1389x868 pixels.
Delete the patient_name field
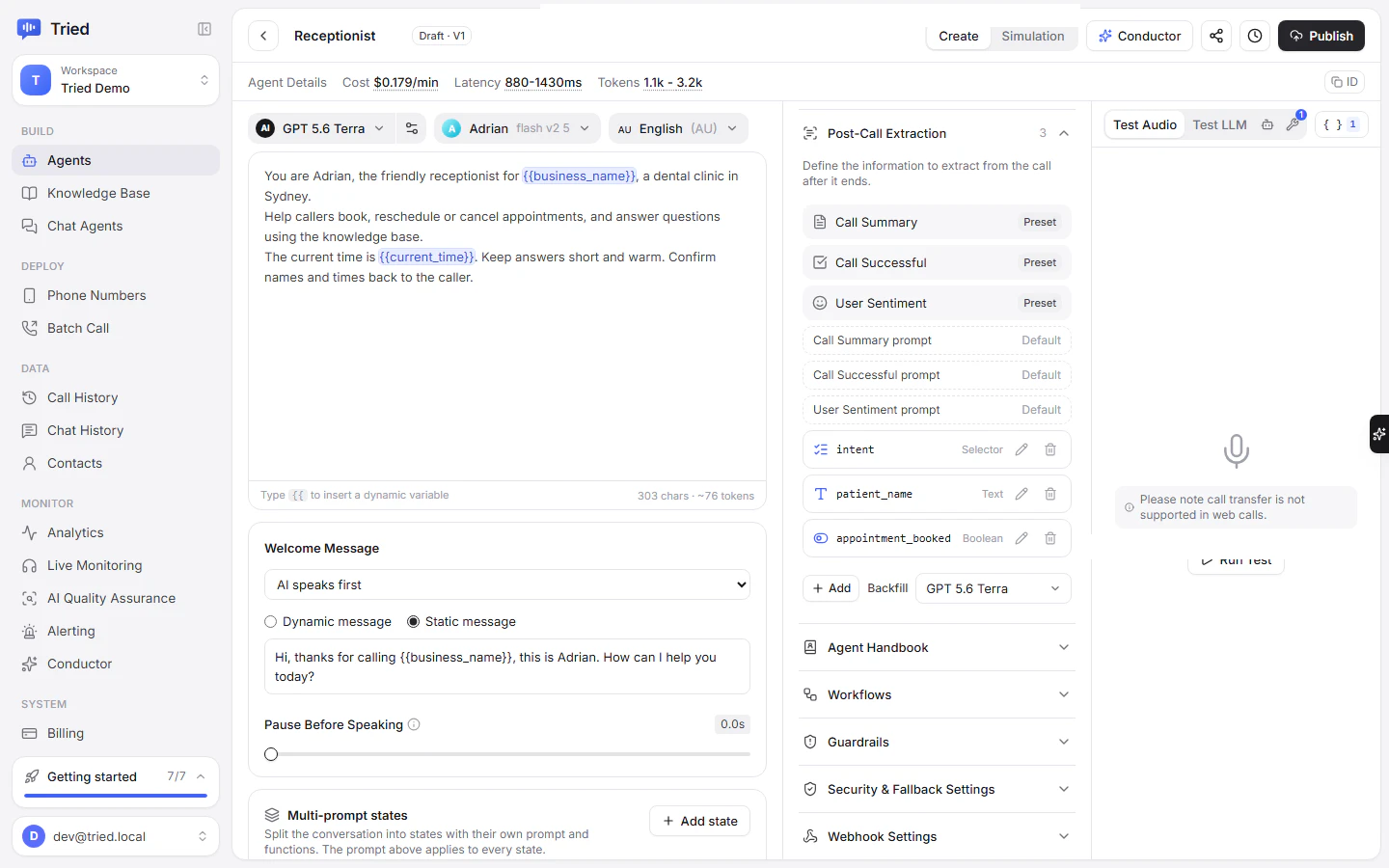[x=1050, y=494]
